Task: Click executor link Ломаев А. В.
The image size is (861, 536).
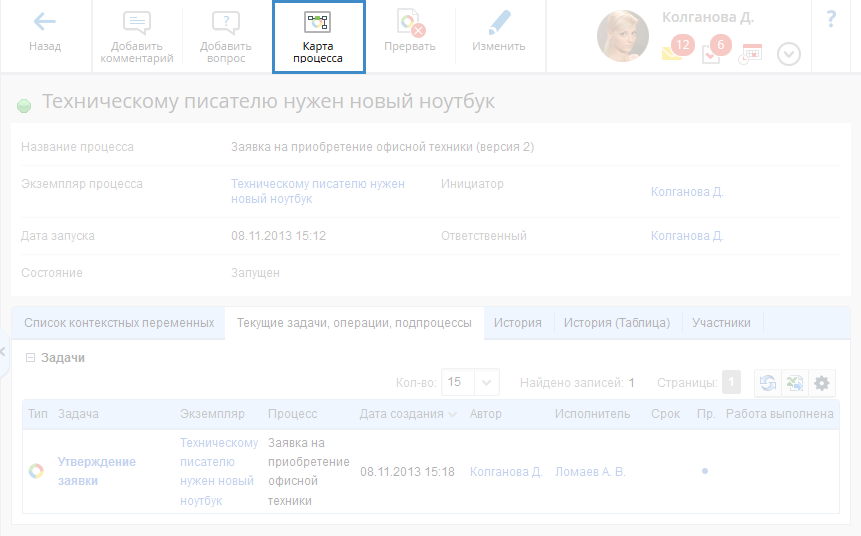Action: click(x=590, y=471)
